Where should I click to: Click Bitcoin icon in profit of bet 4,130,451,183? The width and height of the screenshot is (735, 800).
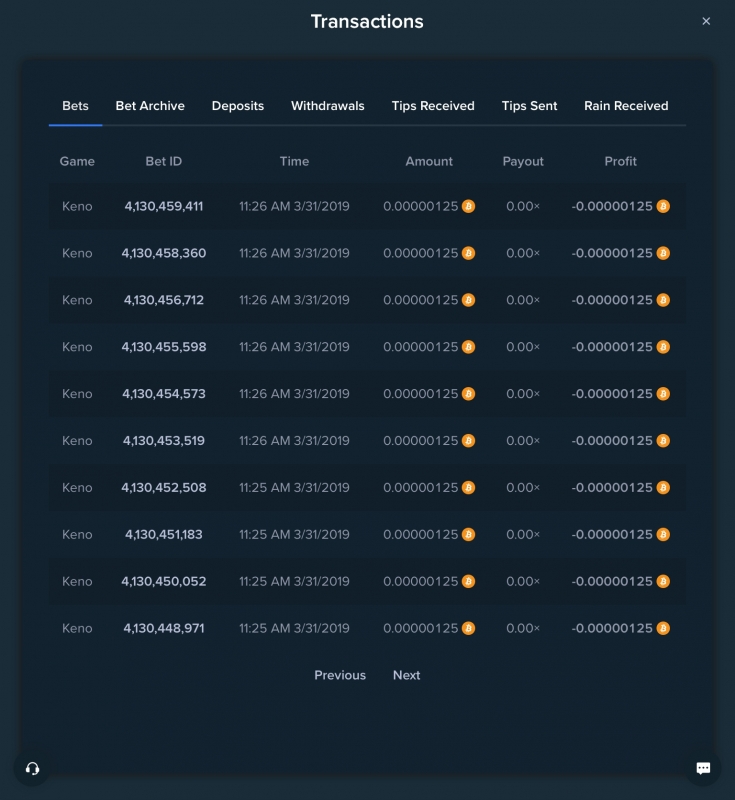click(x=663, y=535)
